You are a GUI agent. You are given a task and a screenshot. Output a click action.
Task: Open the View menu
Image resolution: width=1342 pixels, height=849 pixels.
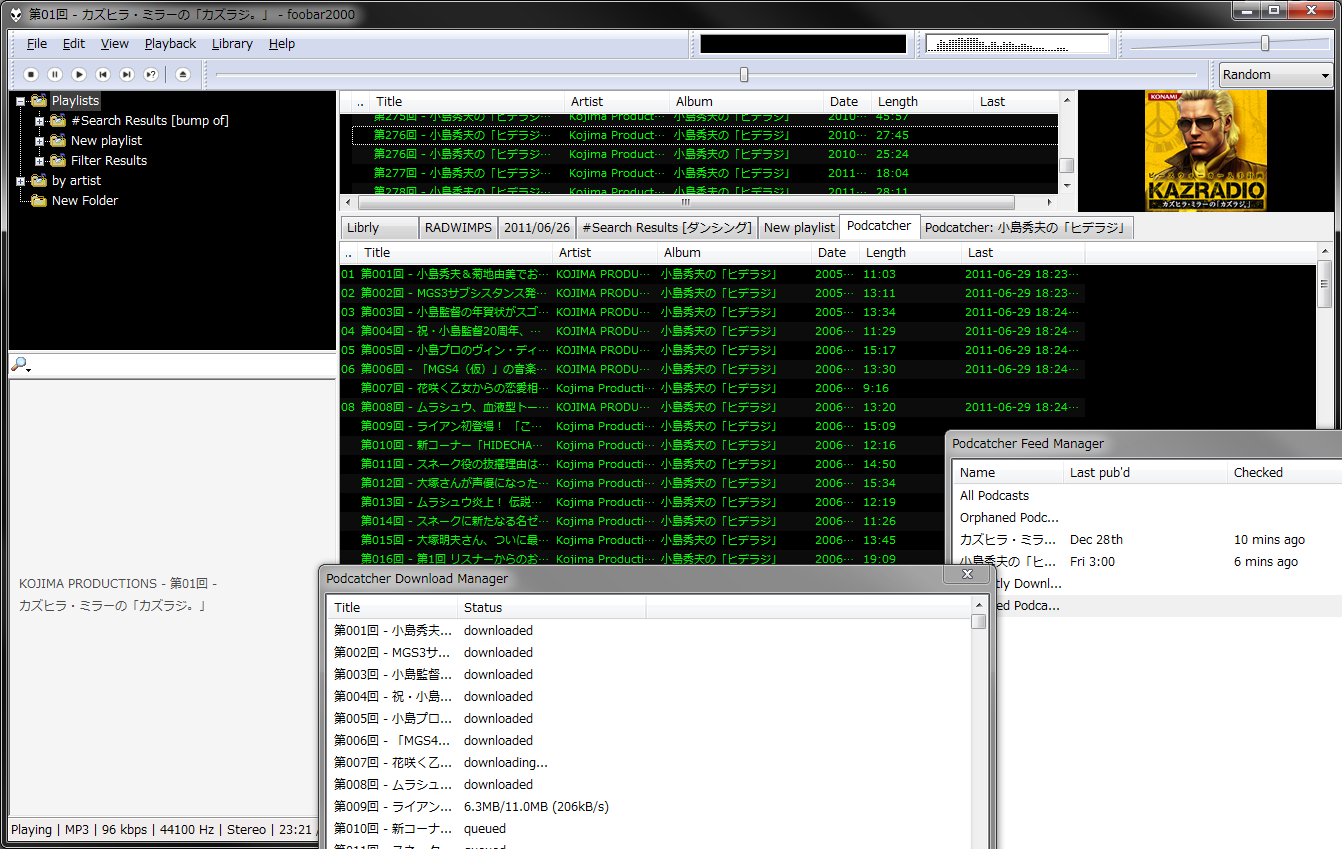click(x=115, y=44)
